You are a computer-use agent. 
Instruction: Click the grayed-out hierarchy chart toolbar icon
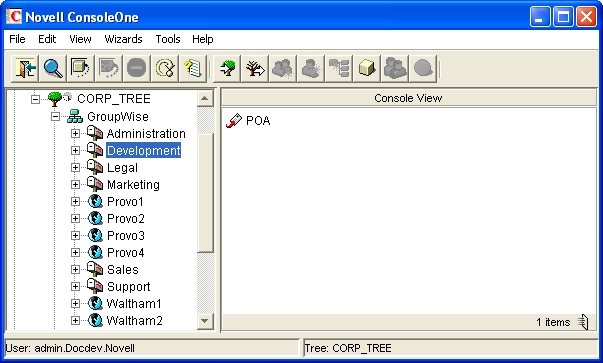pos(339,69)
